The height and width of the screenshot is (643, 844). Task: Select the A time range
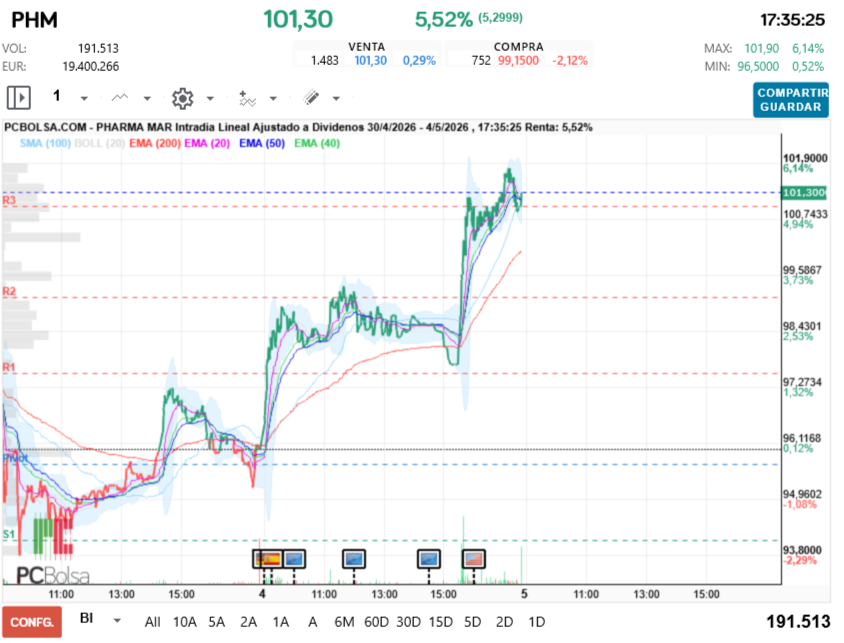tap(312, 622)
